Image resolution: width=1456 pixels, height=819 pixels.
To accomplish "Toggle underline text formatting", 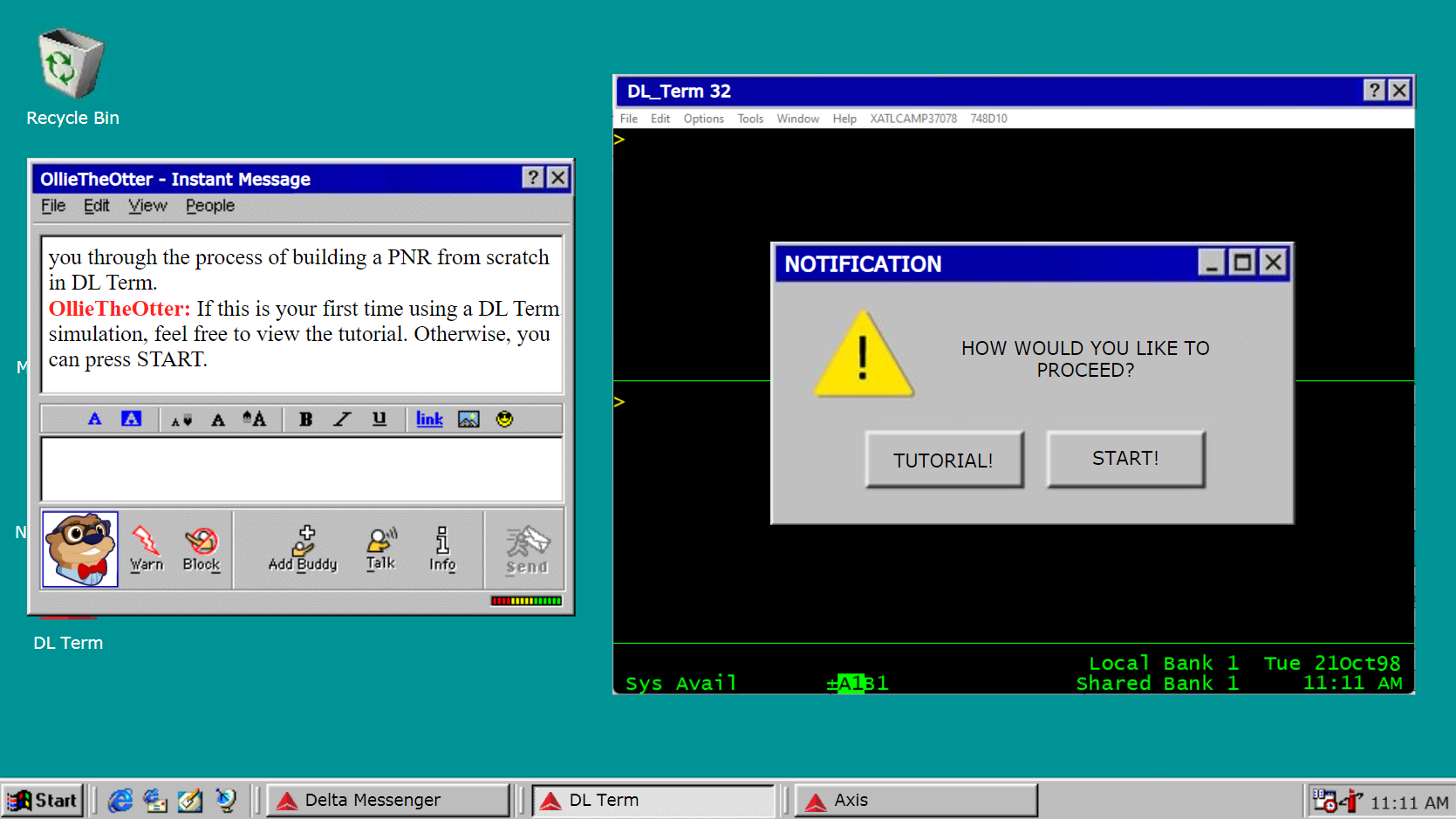I will point(379,420).
